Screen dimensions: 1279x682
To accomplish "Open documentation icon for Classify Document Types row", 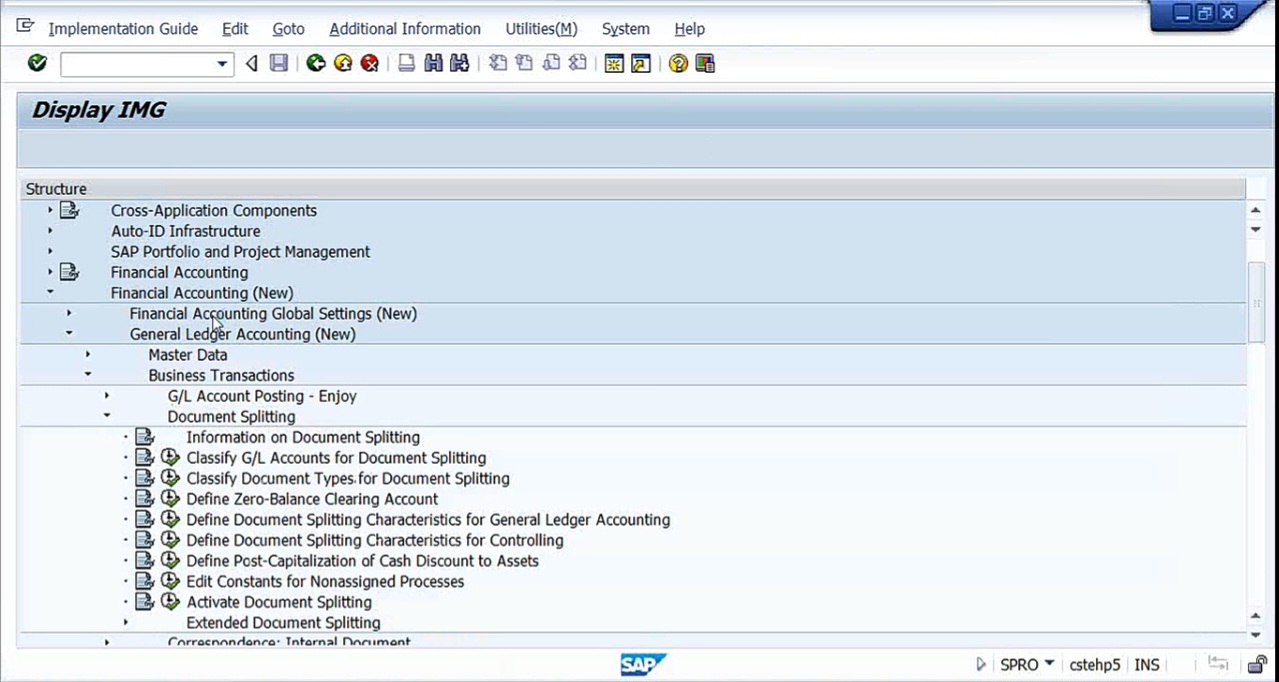I will pyautogui.click(x=145, y=478).
